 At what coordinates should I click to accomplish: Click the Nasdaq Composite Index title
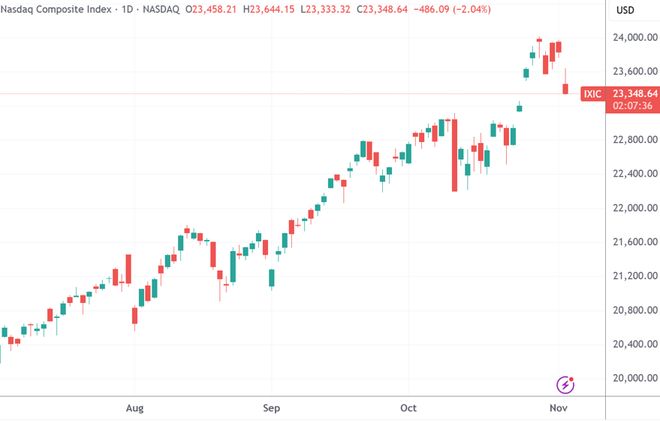pyautogui.click(x=61, y=10)
